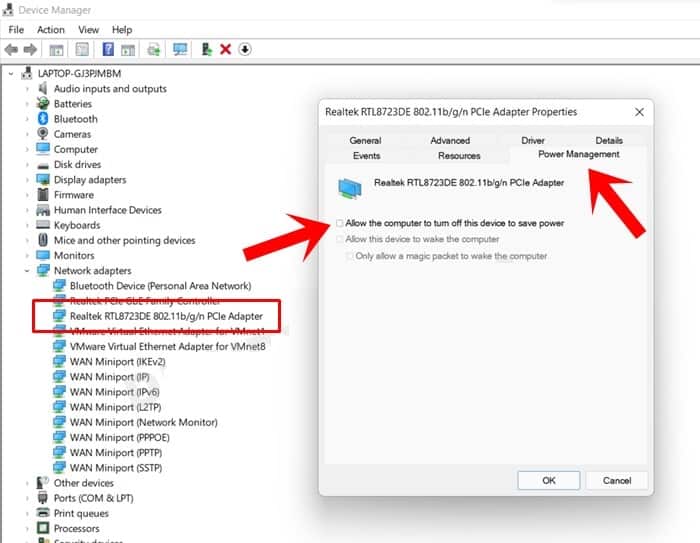
Task: Select WAN Miniport (SSTP)
Action: 116,468
